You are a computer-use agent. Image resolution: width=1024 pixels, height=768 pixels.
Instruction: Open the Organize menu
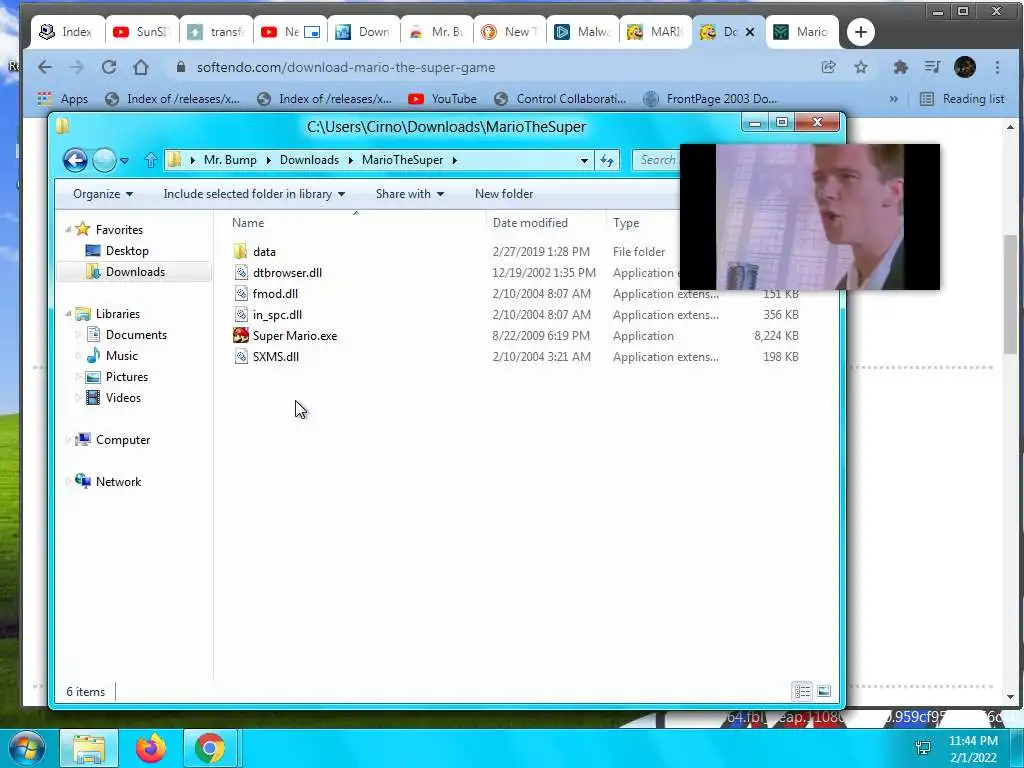point(103,194)
